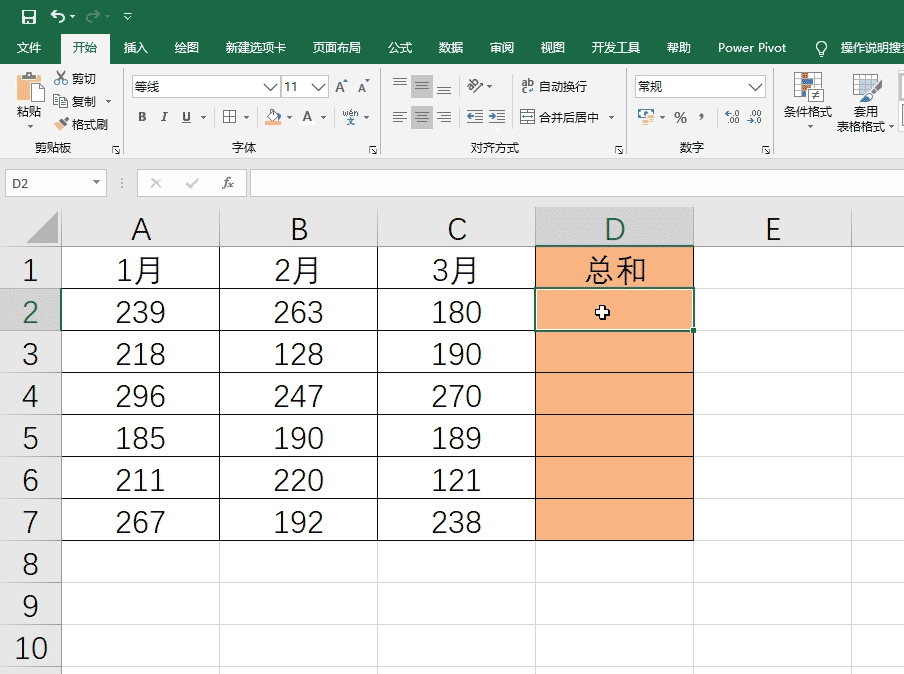Switch to the 视图 tab
This screenshot has width=904, height=674.
(x=552, y=48)
